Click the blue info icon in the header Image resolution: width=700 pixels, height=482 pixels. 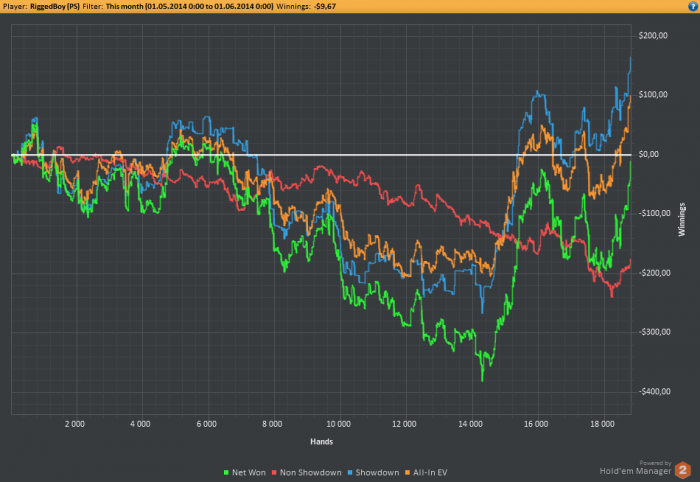(693, 6)
